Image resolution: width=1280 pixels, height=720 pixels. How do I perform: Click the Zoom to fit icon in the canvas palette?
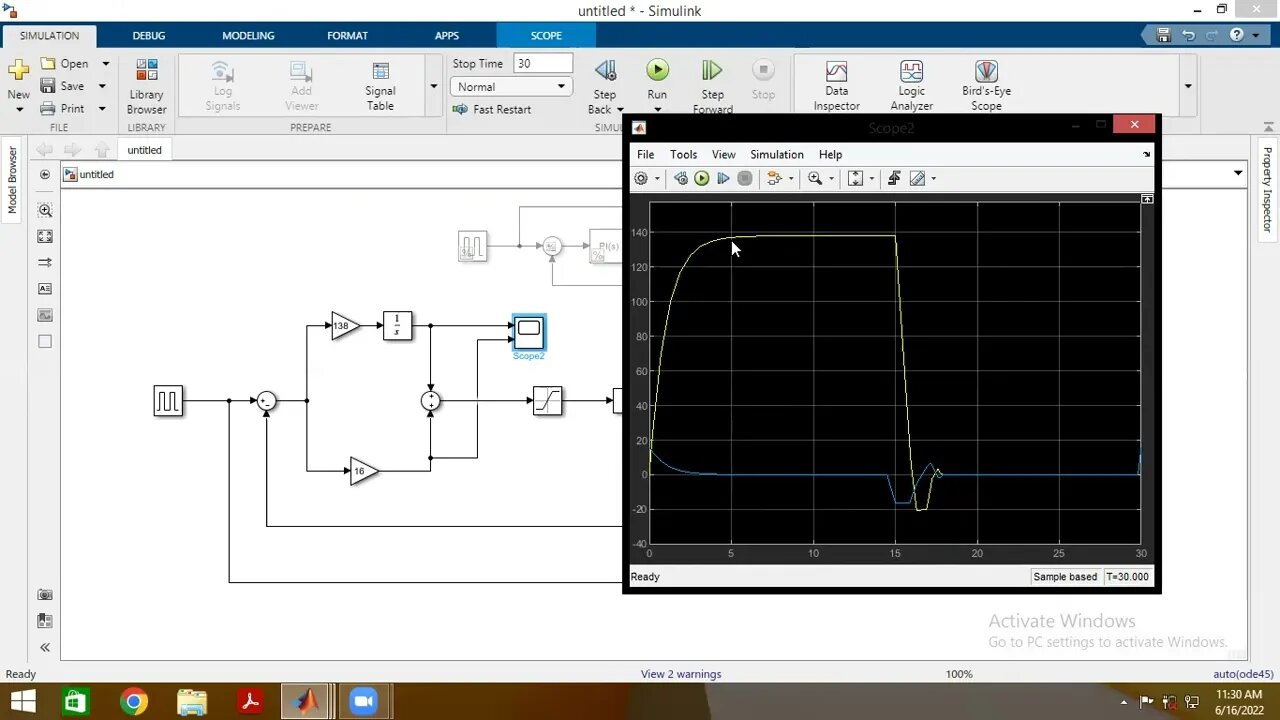point(45,210)
